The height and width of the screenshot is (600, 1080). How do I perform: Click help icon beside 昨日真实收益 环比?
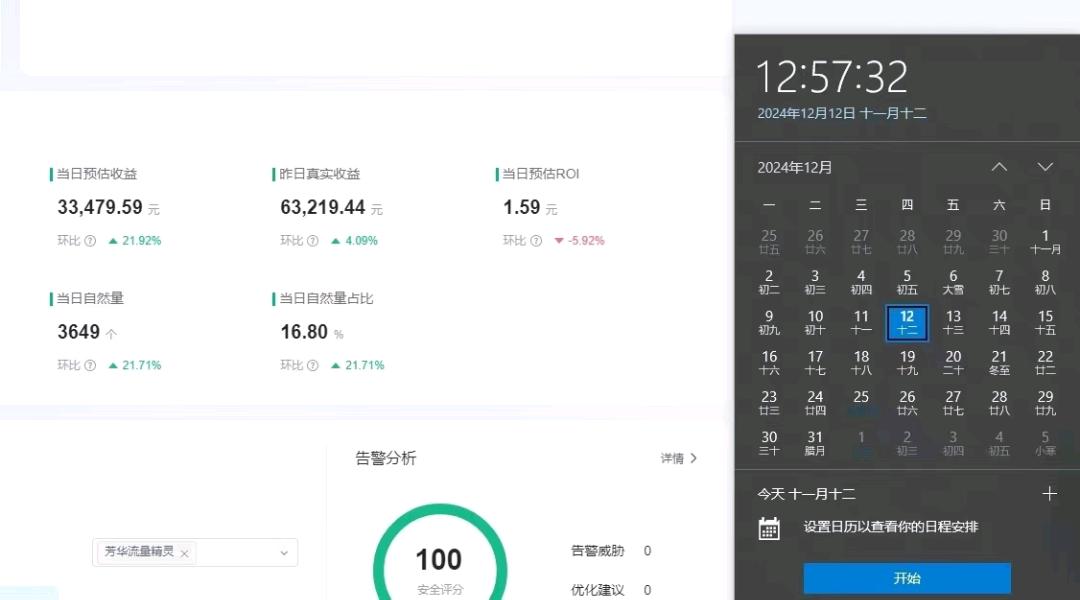(313, 240)
